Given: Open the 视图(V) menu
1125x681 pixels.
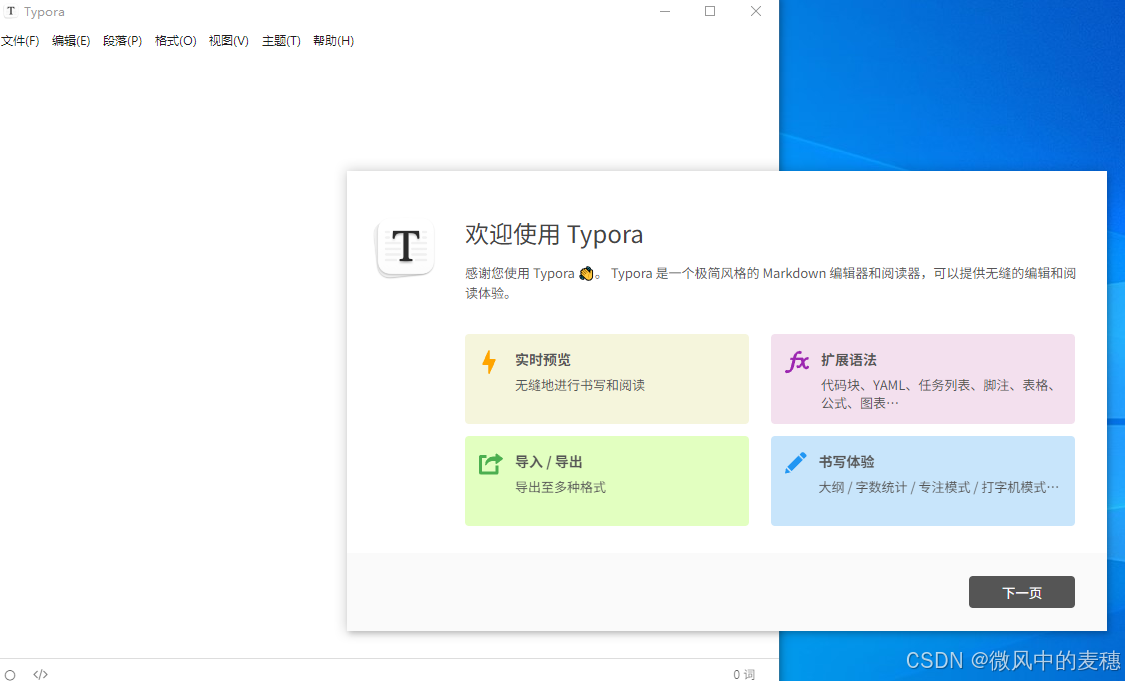Looking at the screenshot, I should pyautogui.click(x=229, y=41).
